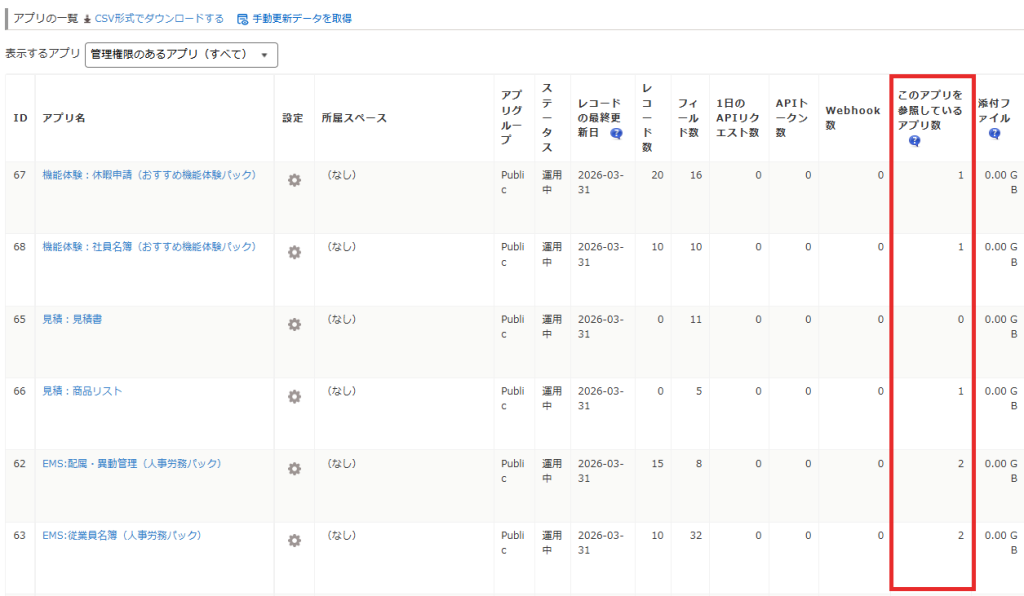Open the 機能体験：休暇申請 app link
Image resolution: width=1024 pixels, height=596 pixels.
149,175
